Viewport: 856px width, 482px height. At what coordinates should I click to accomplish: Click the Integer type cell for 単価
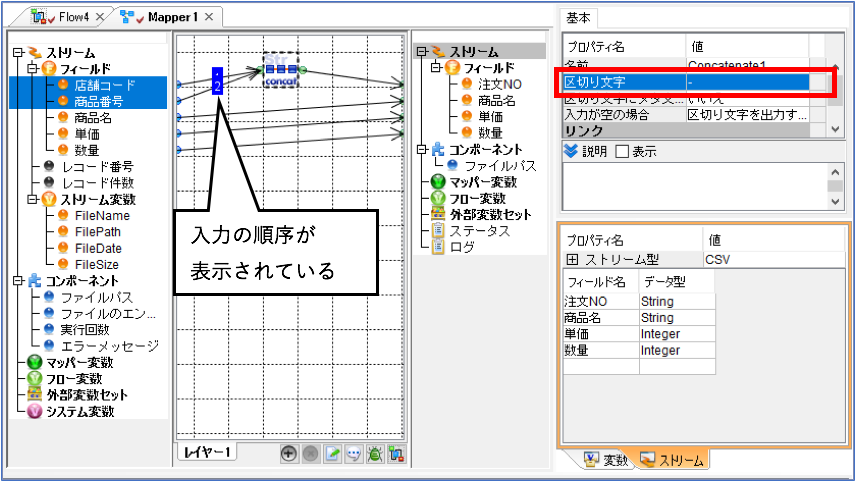tap(677, 334)
